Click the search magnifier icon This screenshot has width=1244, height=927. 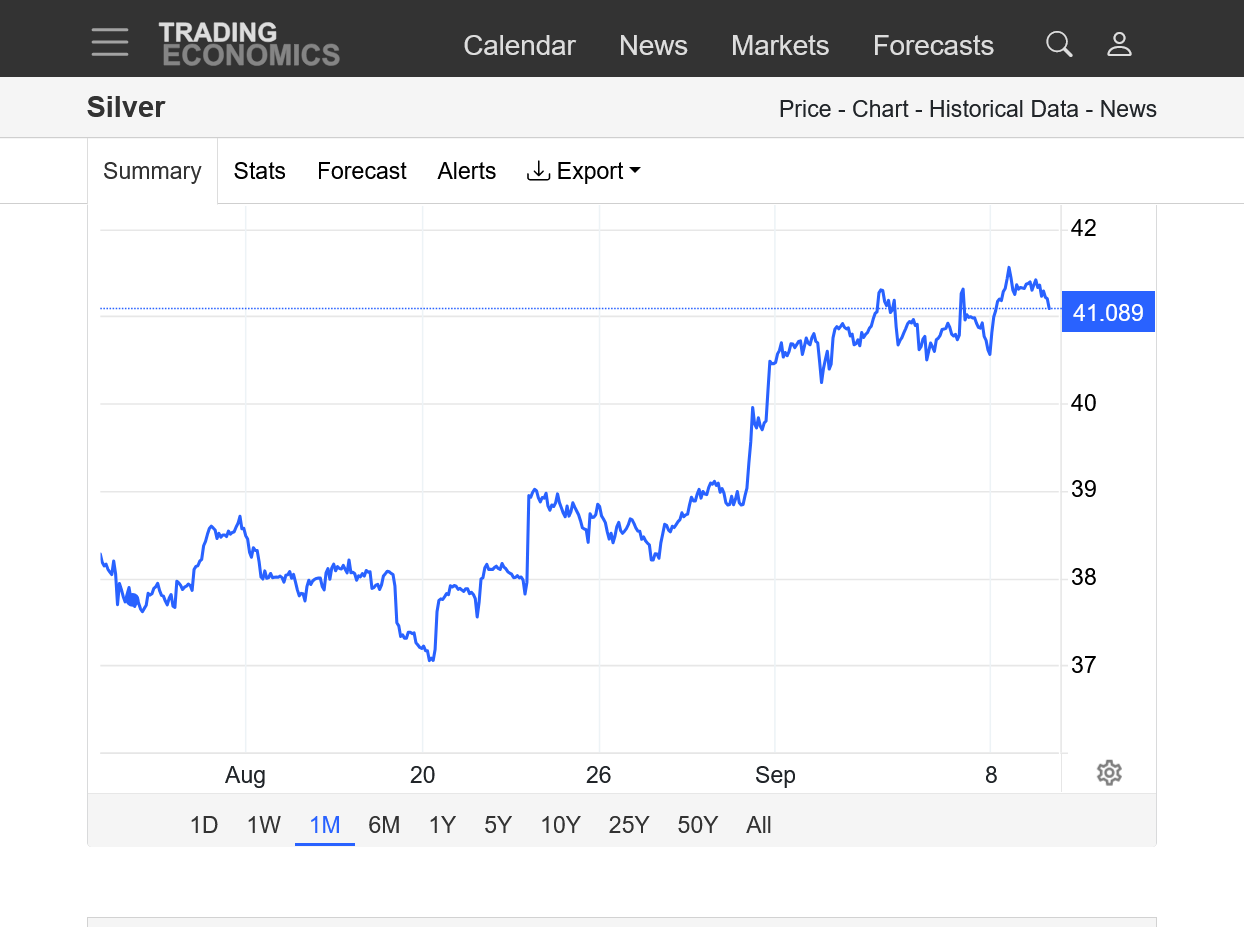point(1058,44)
